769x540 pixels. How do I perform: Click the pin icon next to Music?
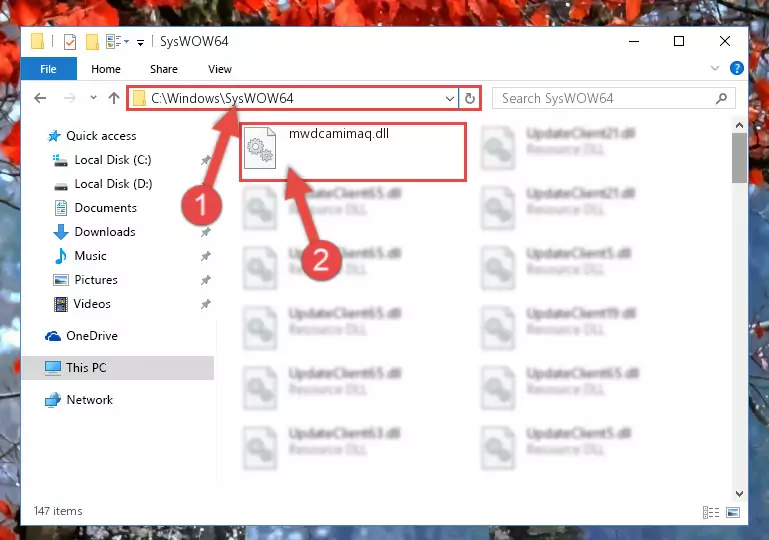tap(205, 256)
